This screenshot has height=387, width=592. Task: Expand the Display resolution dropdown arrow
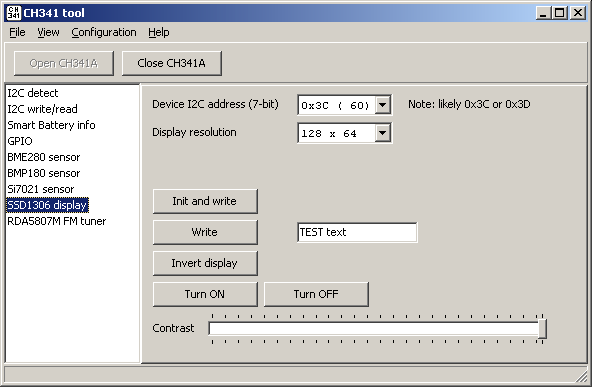(382, 133)
